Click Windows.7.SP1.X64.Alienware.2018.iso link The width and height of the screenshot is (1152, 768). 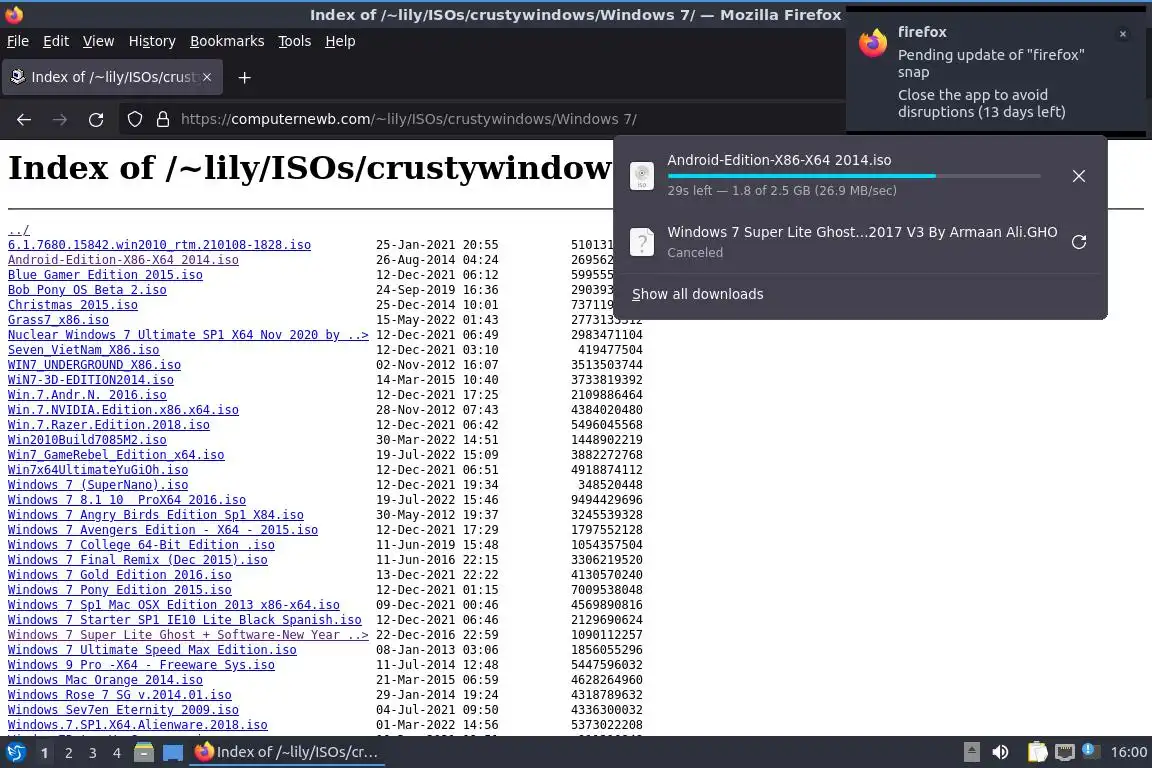137,725
